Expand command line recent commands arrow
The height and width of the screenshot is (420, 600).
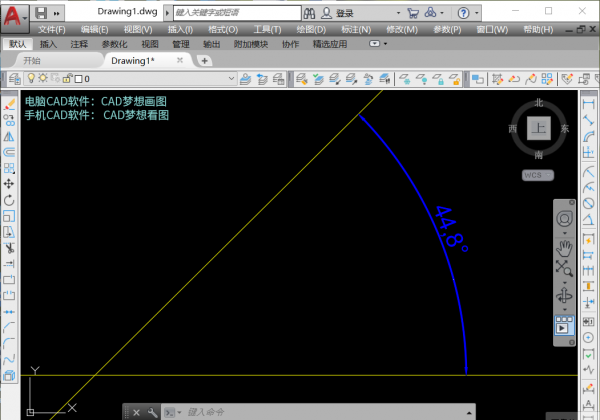(x=179, y=412)
